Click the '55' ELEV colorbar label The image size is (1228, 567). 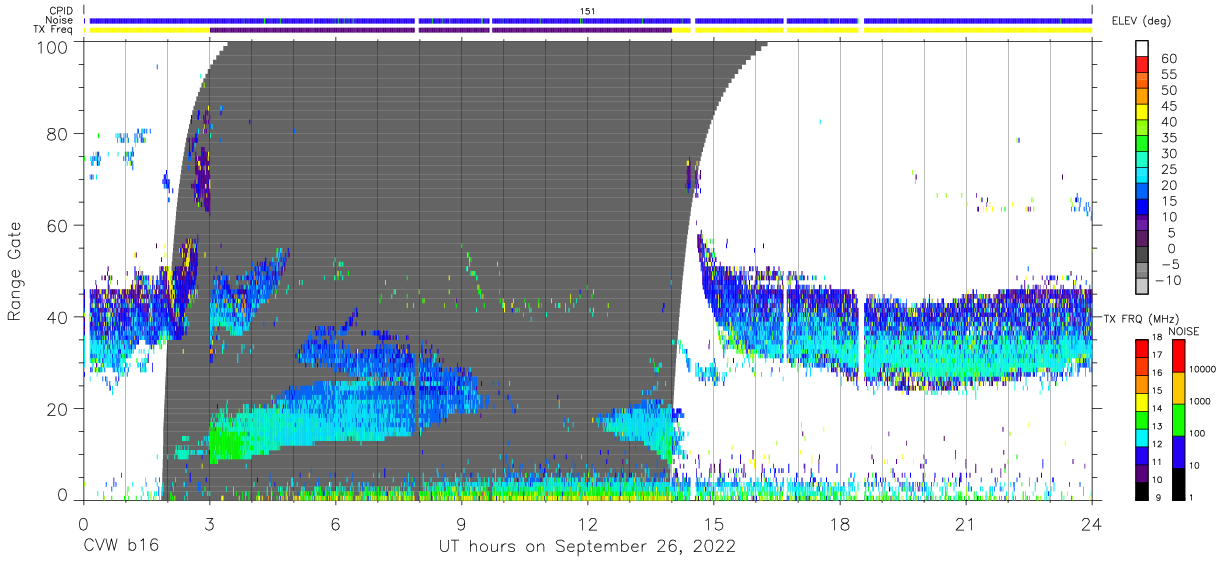(1169, 75)
